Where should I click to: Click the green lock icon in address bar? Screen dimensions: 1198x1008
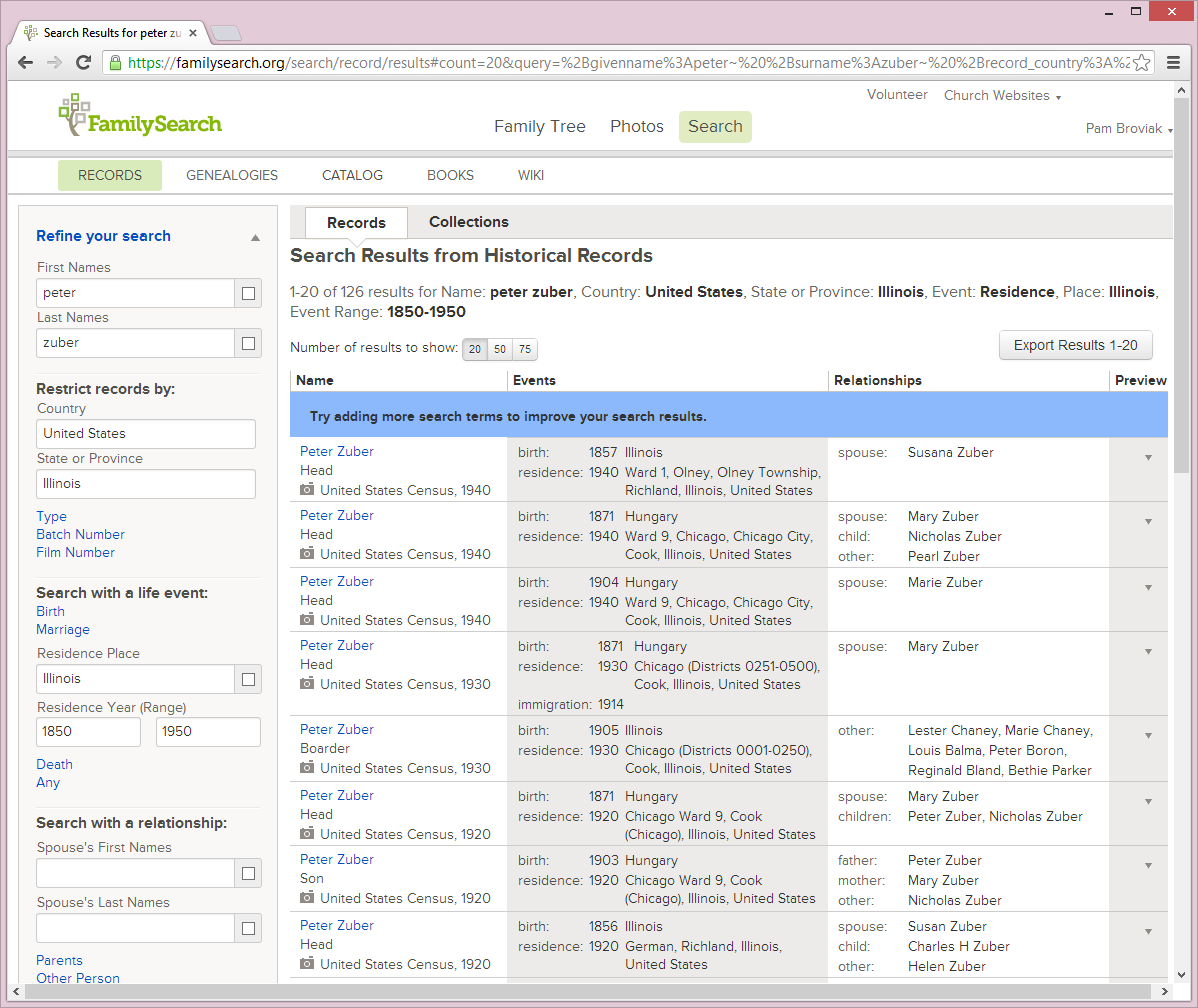point(115,63)
